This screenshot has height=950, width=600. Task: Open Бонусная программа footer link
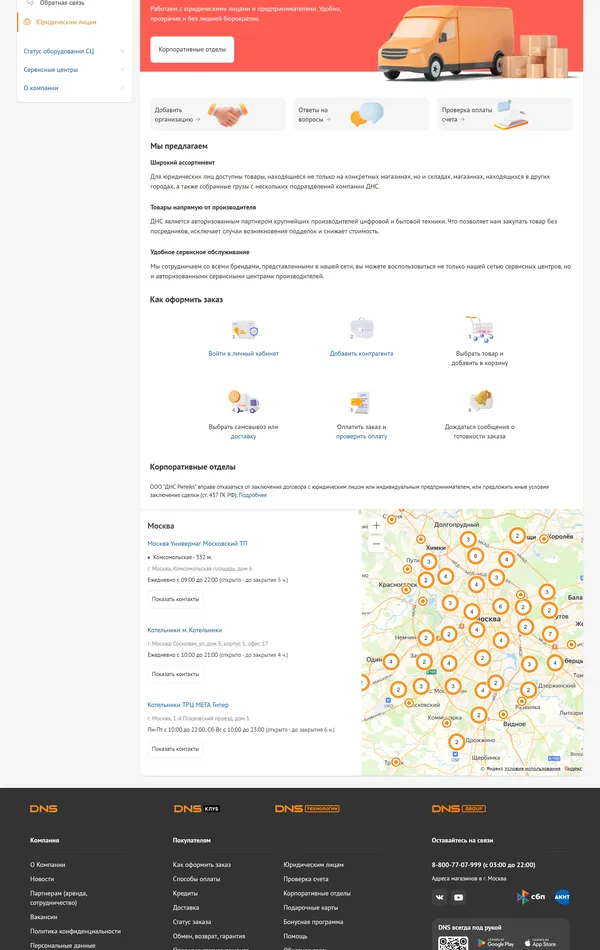(x=313, y=922)
